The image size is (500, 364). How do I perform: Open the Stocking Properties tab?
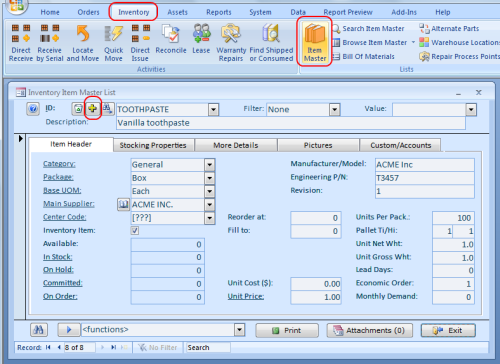pos(153,145)
